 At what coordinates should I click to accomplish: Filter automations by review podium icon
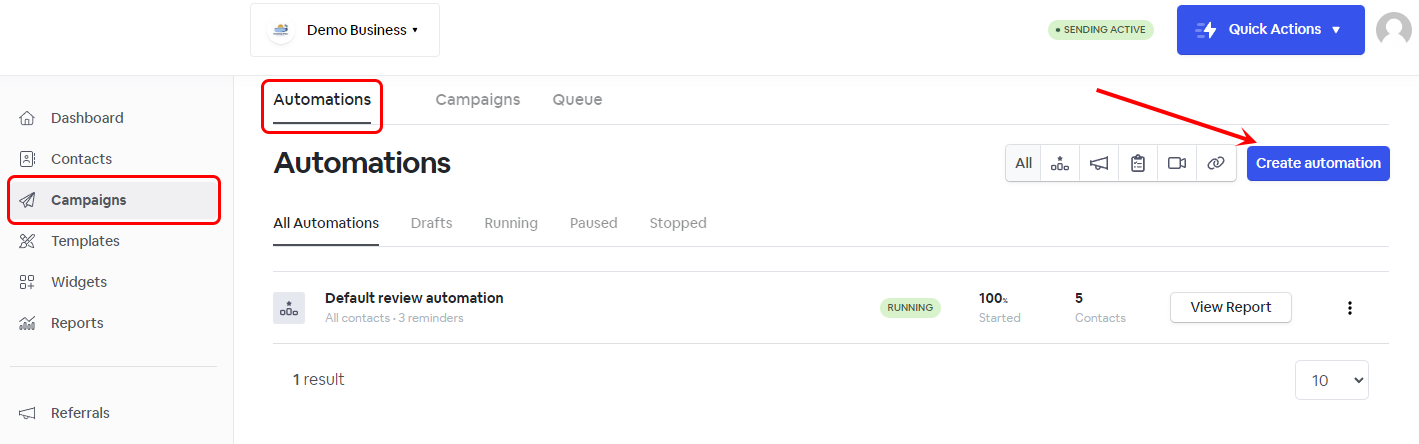click(x=1060, y=163)
